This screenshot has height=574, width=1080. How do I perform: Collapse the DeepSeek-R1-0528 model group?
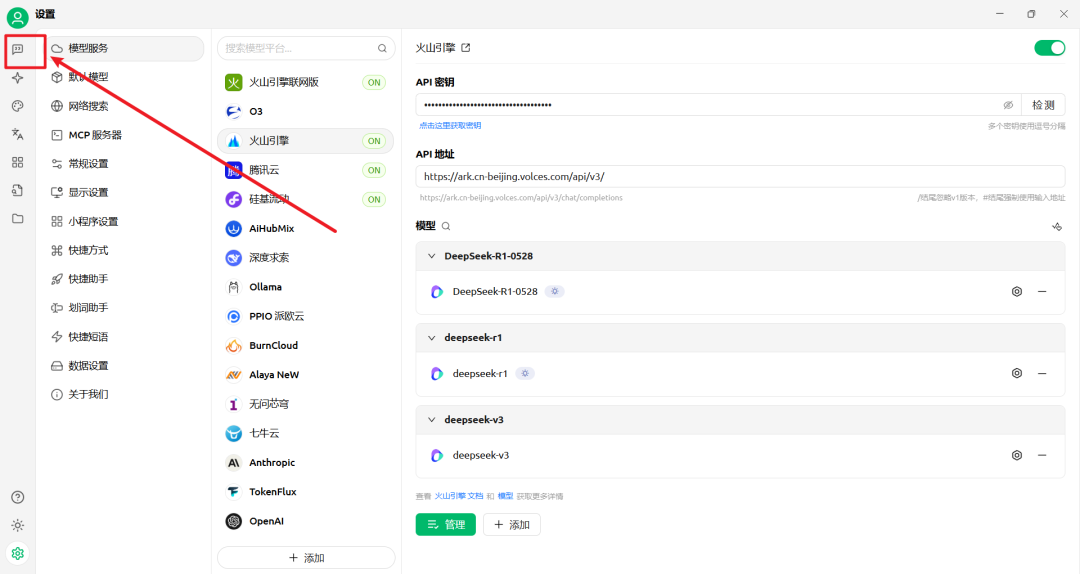click(432, 256)
